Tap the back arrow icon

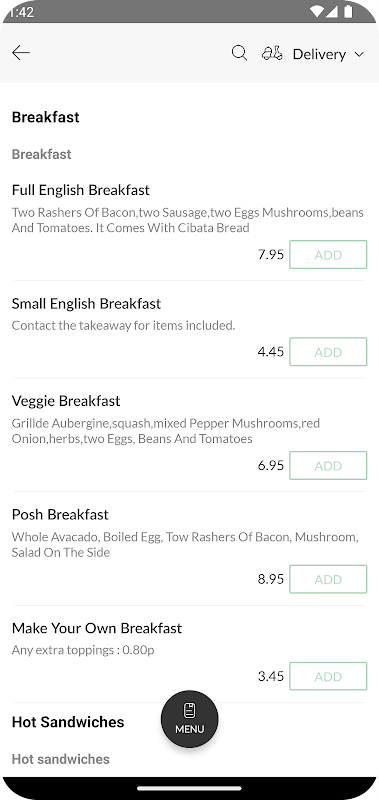pos(21,53)
